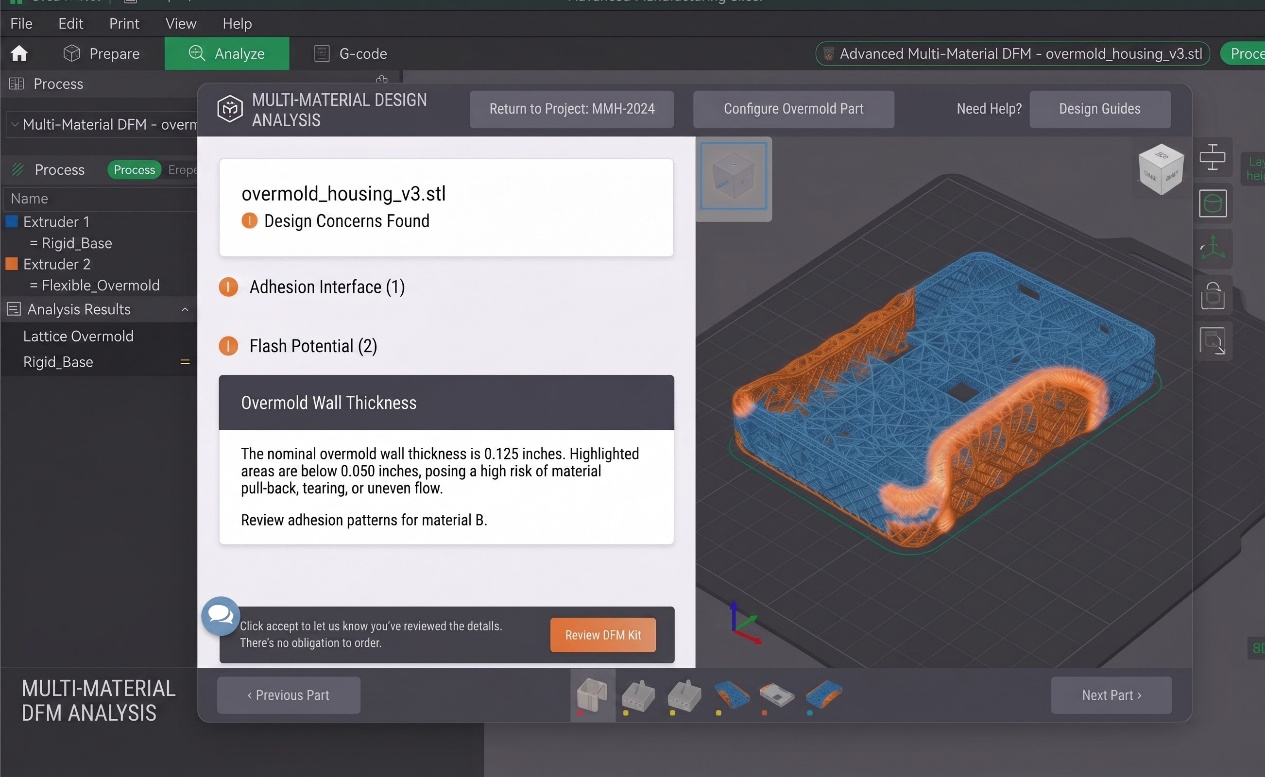Select the Extruder 2 row
1265x777 pixels.
99,264
